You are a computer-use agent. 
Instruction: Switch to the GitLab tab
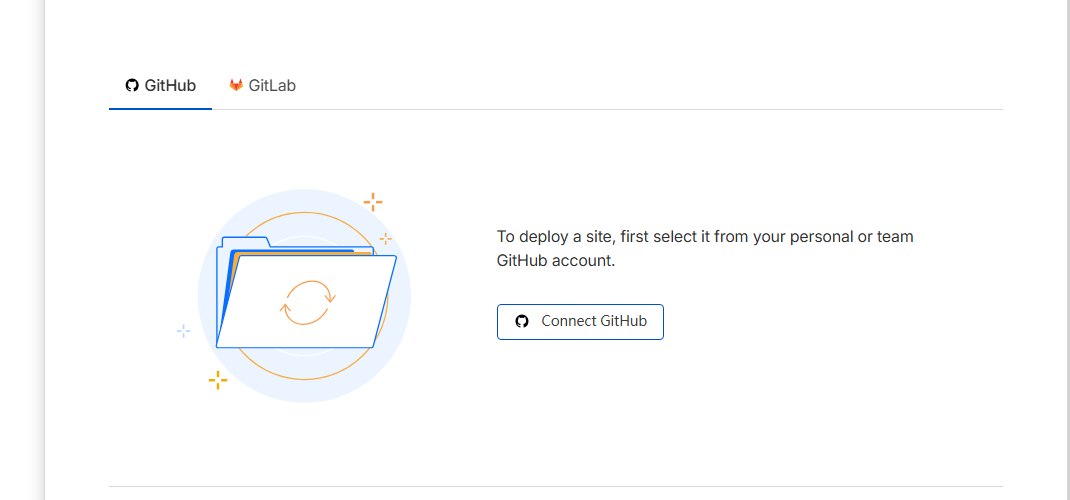coord(262,86)
